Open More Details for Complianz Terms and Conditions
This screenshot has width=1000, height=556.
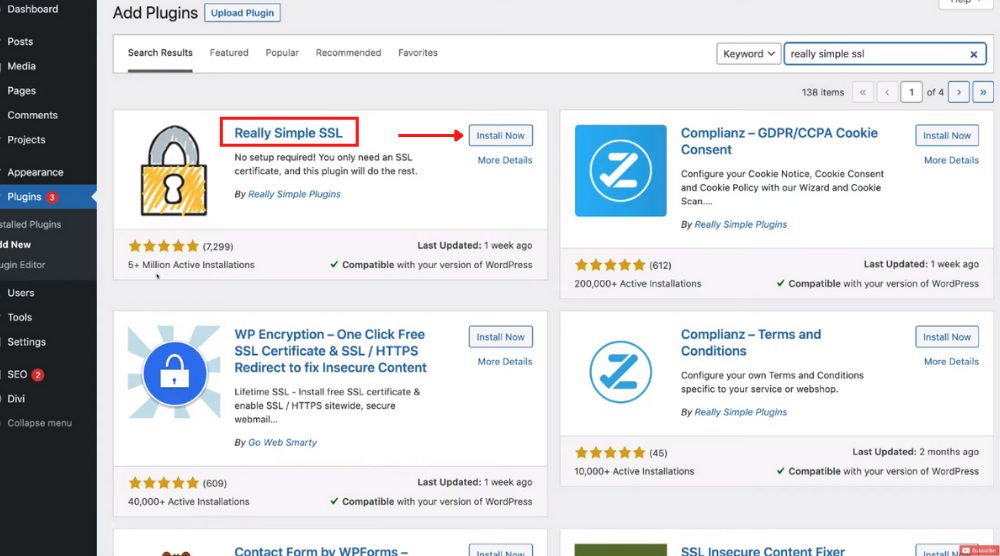pos(951,362)
